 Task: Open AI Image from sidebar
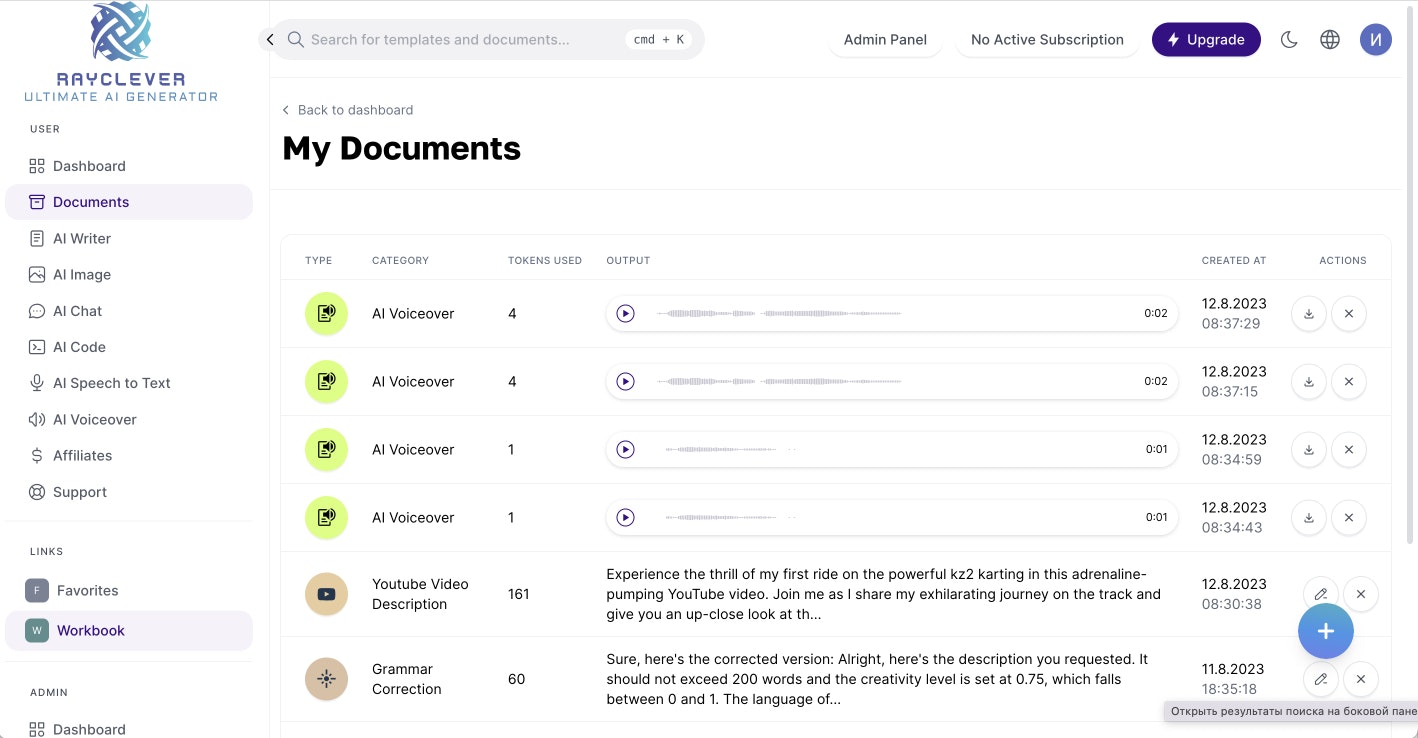pyautogui.click(x=82, y=275)
